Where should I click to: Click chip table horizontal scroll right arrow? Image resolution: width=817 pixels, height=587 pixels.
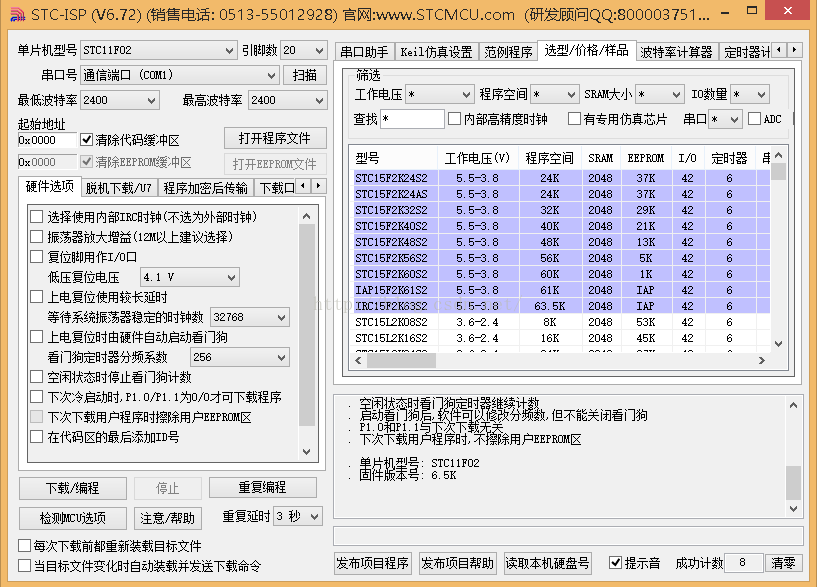[762, 360]
